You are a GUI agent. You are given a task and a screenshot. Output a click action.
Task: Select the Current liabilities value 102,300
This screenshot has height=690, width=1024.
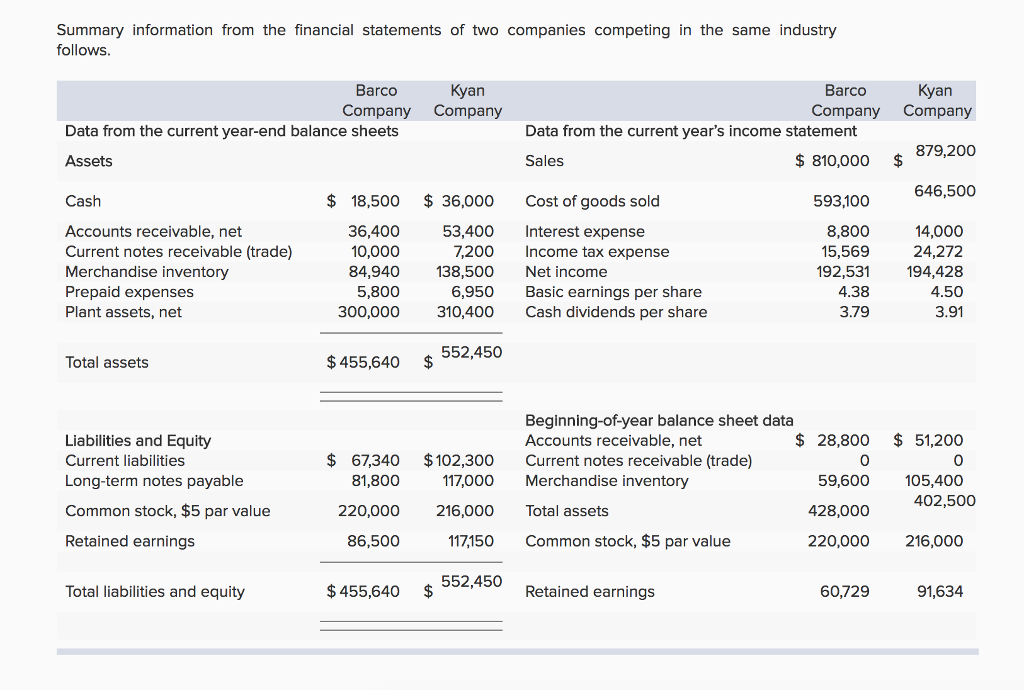(x=465, y=460)
